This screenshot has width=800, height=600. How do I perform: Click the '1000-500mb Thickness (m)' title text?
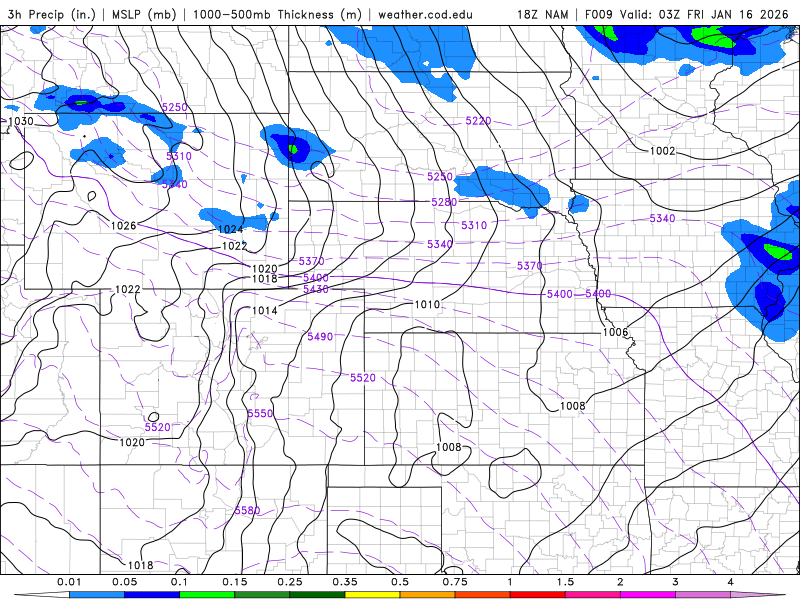[x=277, y=14]
